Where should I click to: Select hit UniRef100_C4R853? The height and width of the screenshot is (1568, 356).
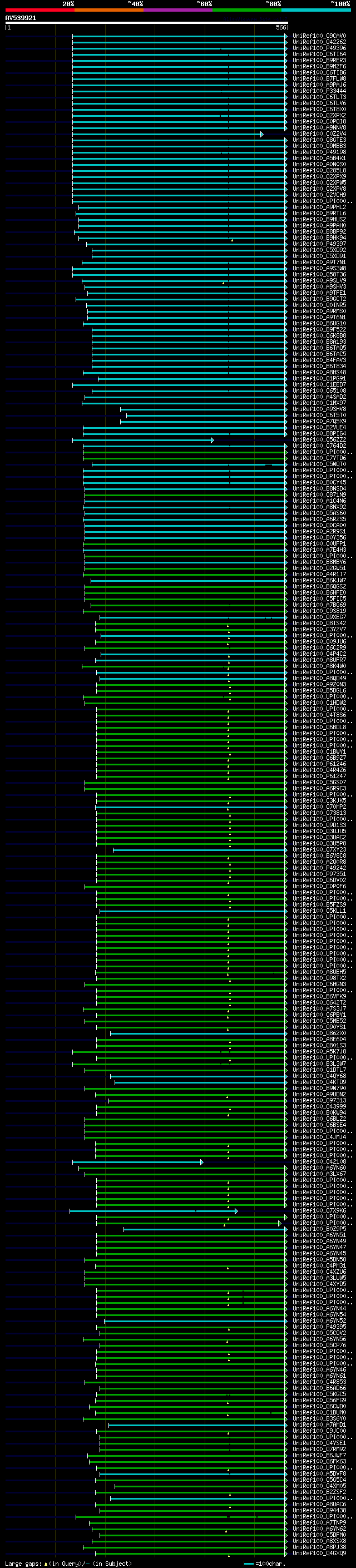click(x=319, y=1382)
